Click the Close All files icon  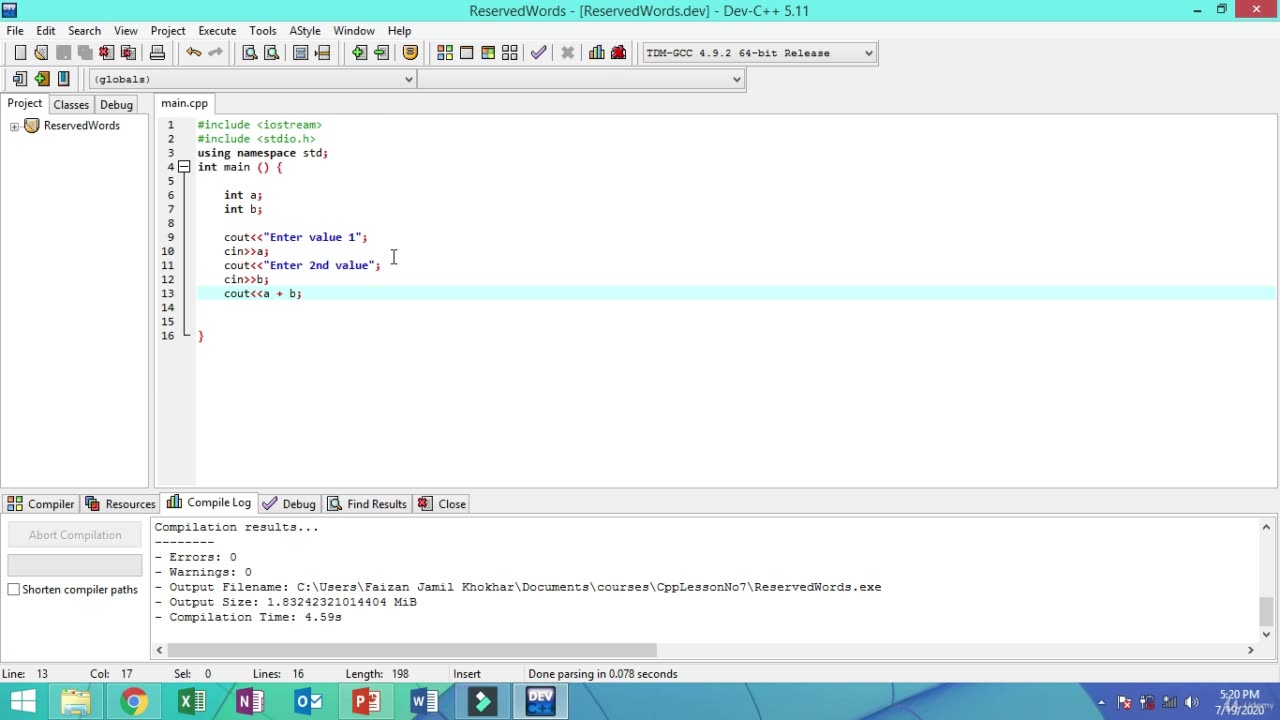click(128, 53)
